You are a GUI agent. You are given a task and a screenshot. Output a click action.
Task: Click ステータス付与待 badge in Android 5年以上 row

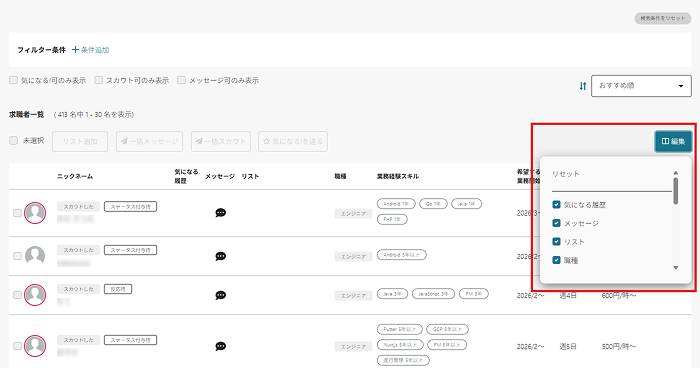click(x=130, y=250)
